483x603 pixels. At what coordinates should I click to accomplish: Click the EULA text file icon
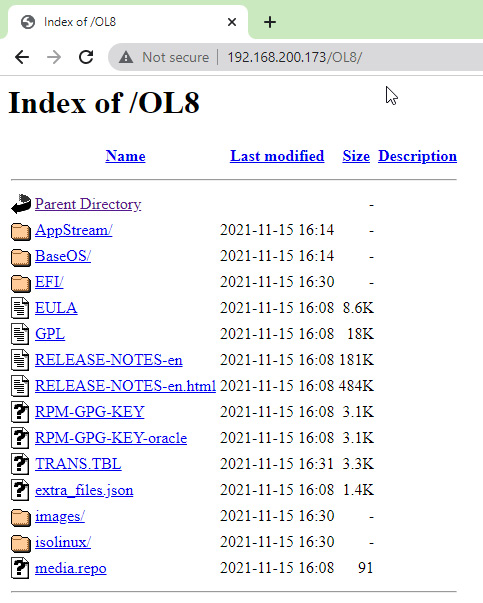(20, 308)
